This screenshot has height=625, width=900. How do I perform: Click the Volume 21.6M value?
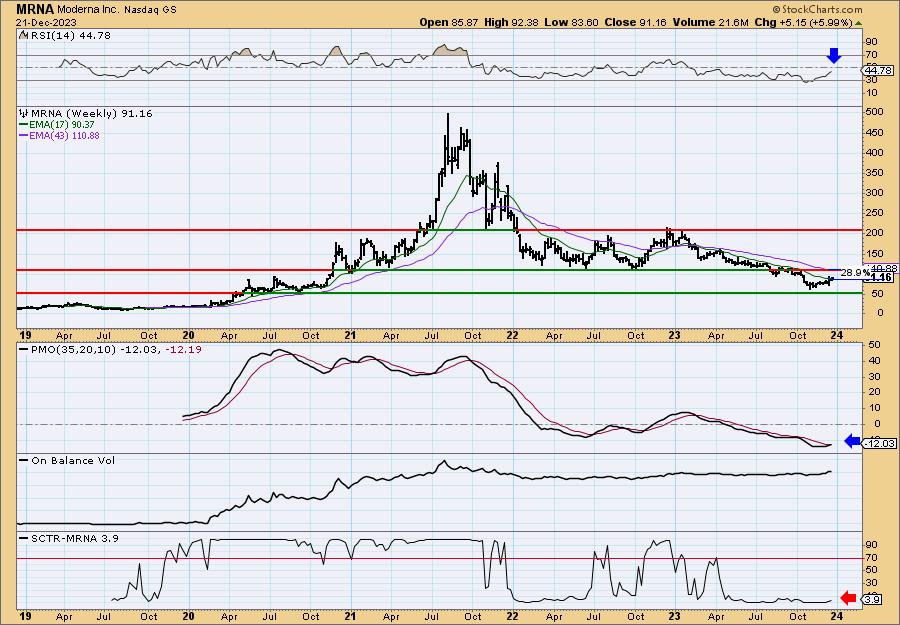(x=711, y=22)
